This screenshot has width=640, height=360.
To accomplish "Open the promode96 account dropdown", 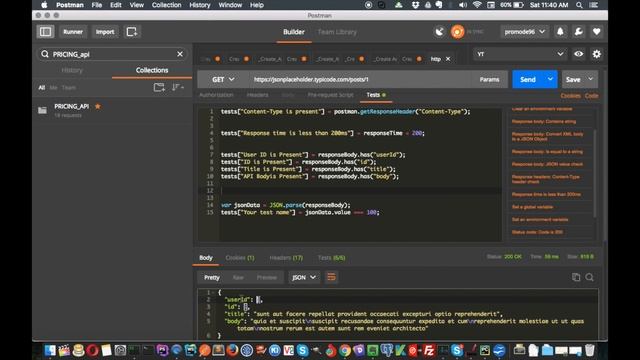I will point(524,31).
